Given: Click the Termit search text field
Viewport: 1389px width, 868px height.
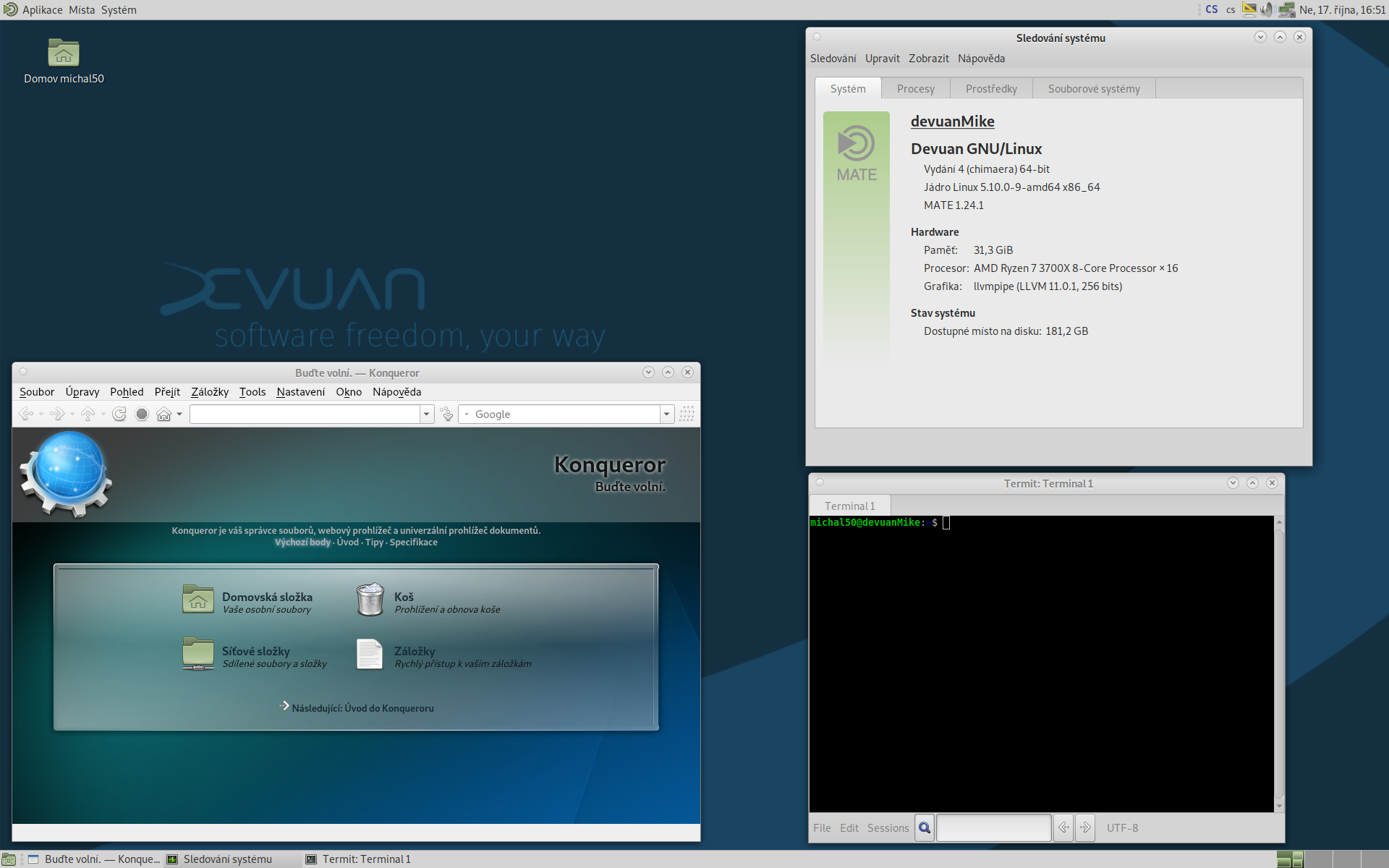Looking at the screenshot, I should (x=993, y=827).
